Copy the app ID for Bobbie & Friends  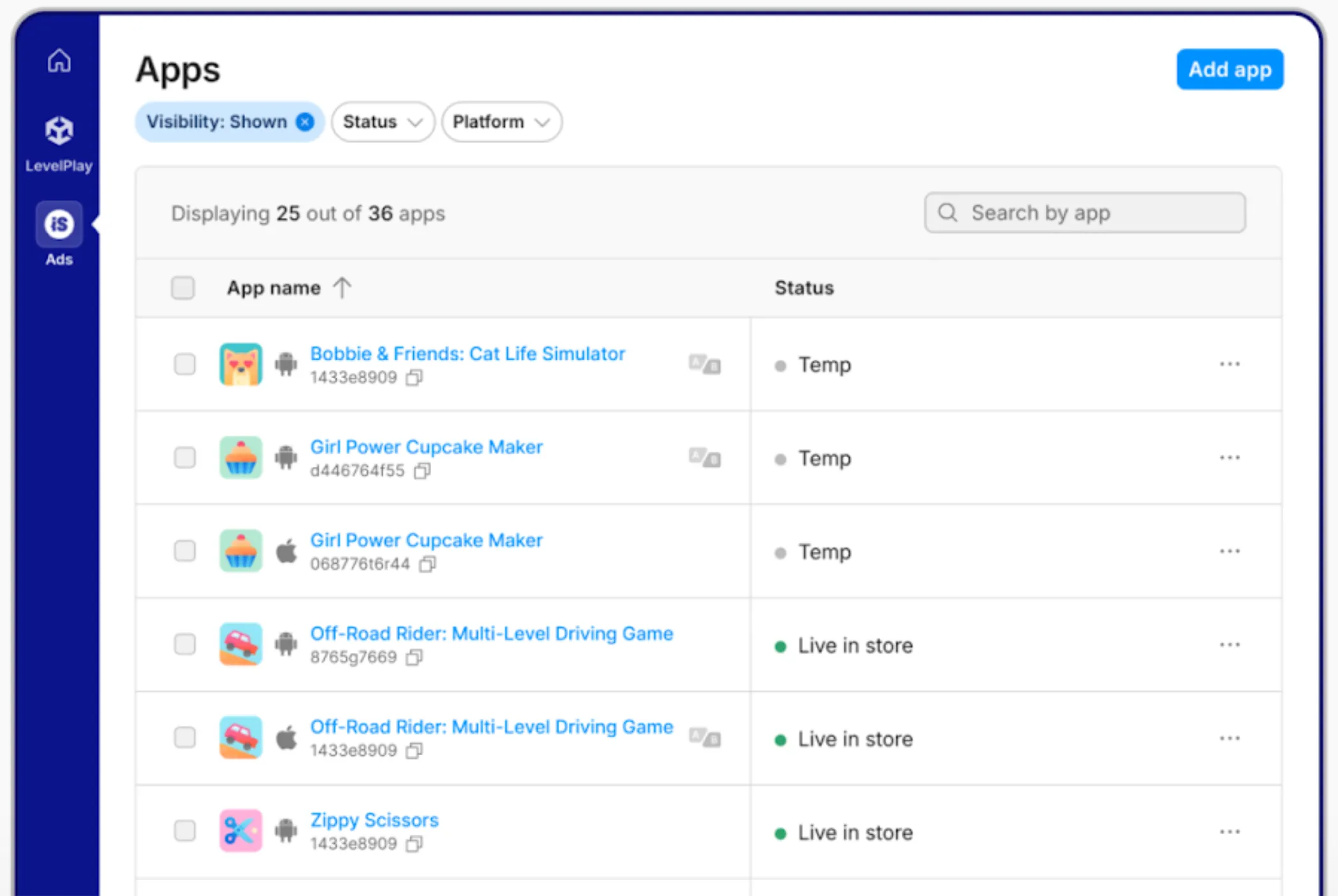pos(415,377)
